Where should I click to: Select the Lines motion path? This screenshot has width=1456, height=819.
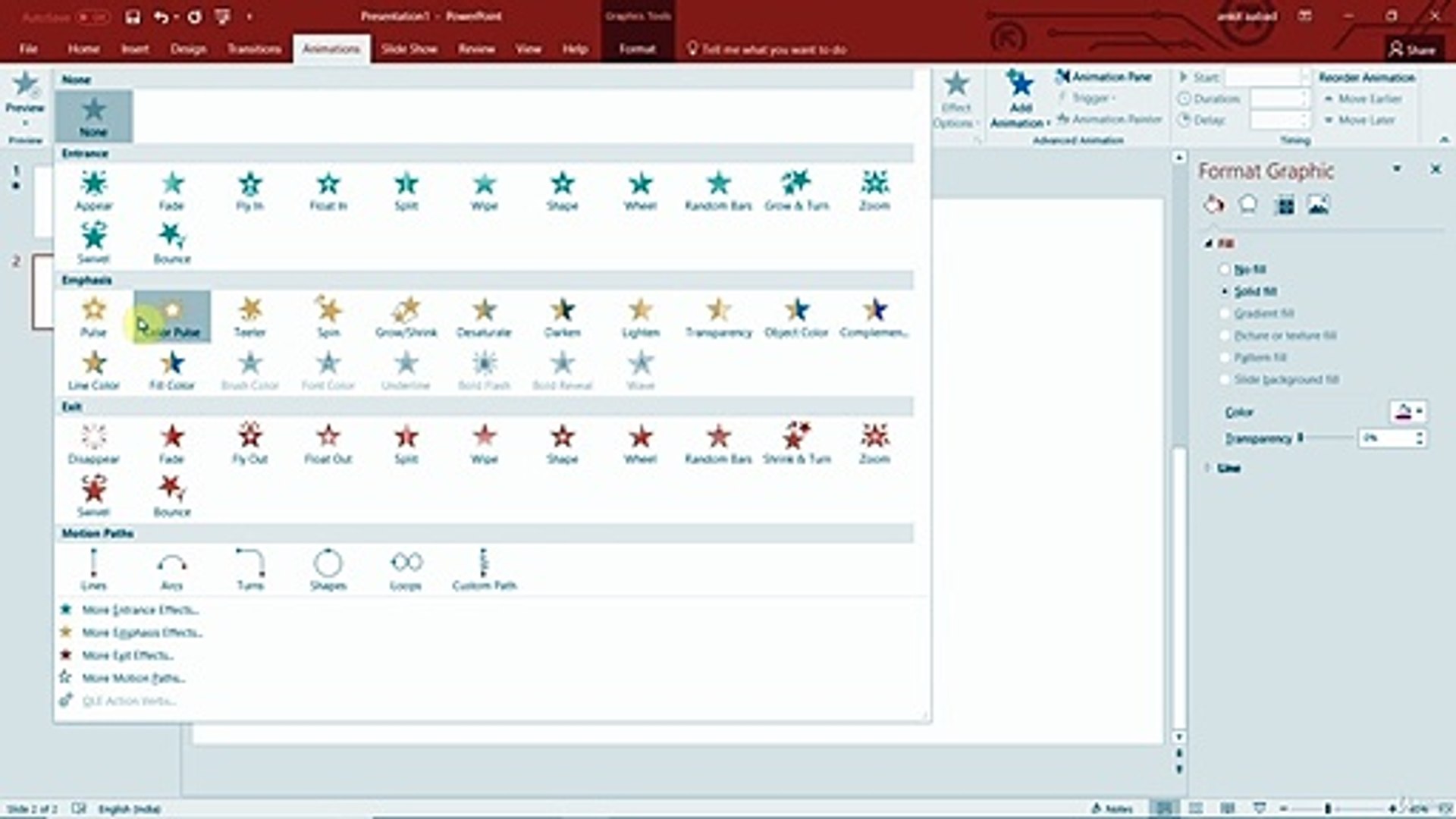(94, 570)
